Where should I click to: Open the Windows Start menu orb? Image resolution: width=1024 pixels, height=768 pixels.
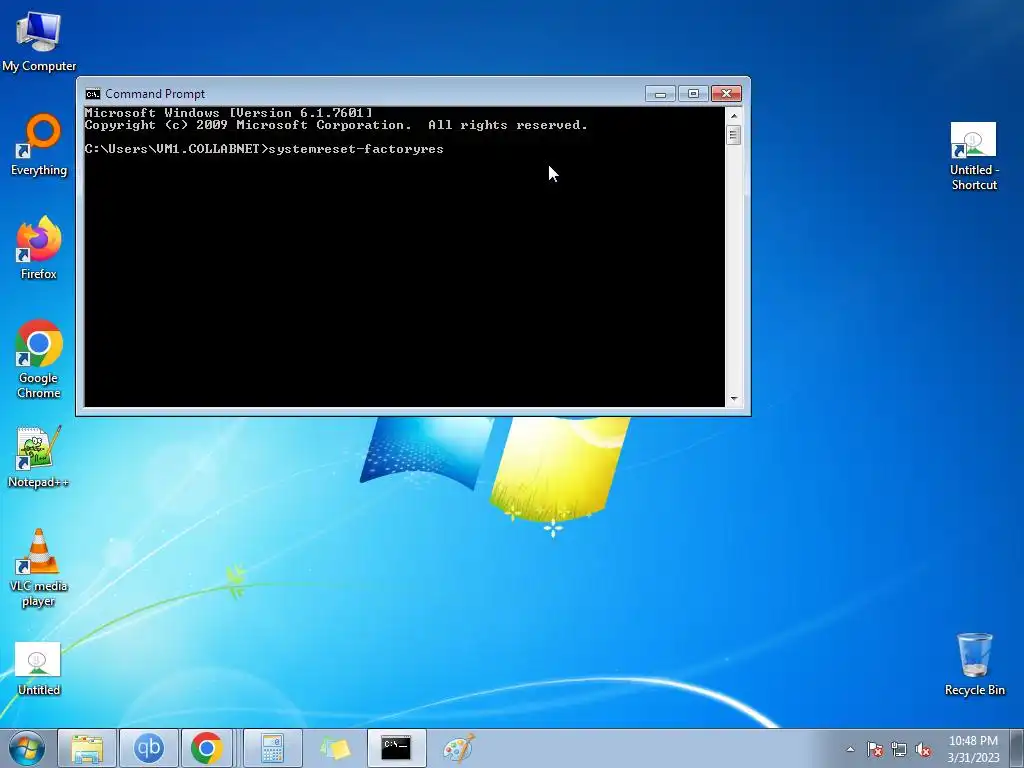(x=27, y=748)
